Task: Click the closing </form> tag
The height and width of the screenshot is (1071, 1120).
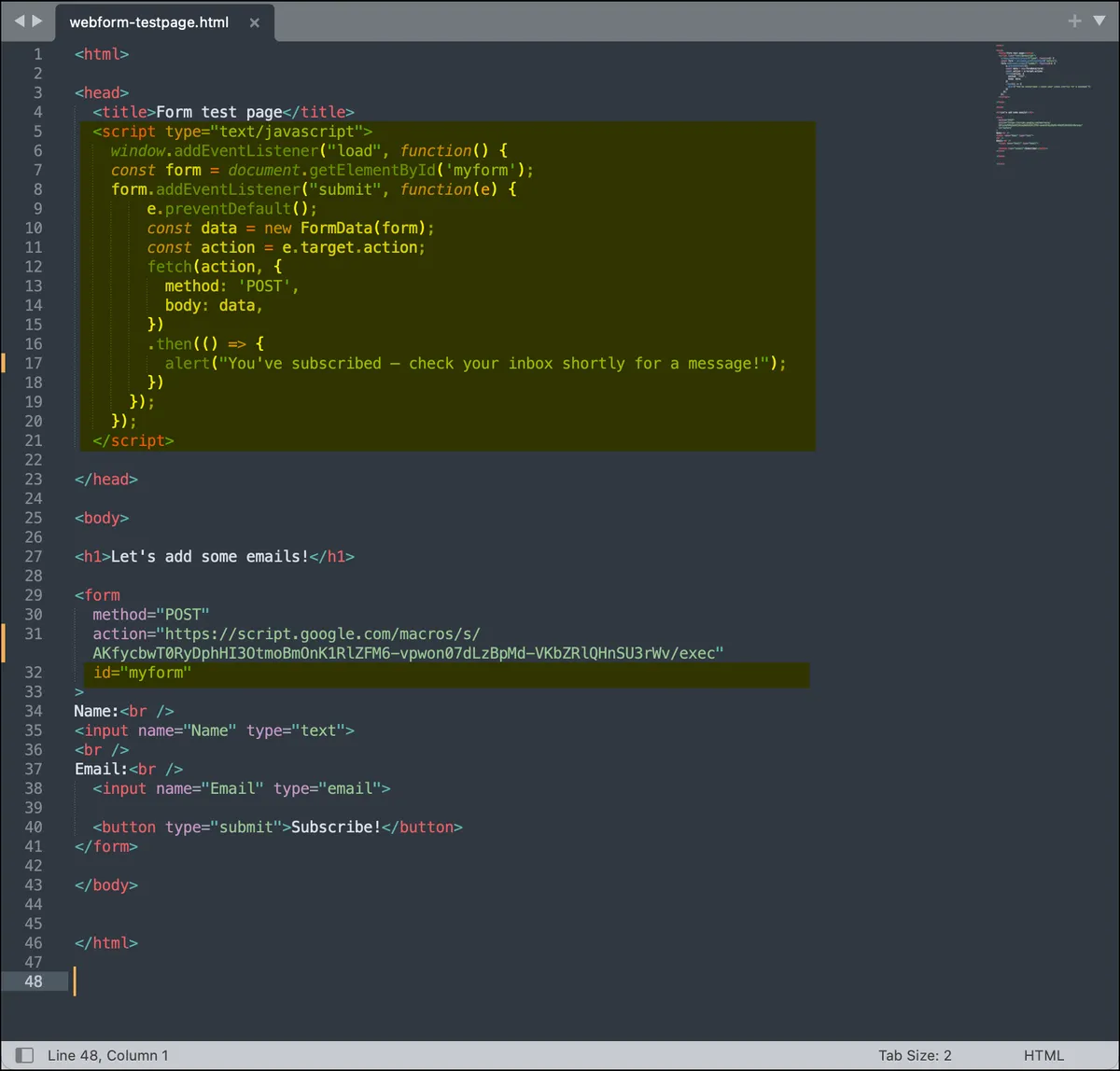Action: 106,846
